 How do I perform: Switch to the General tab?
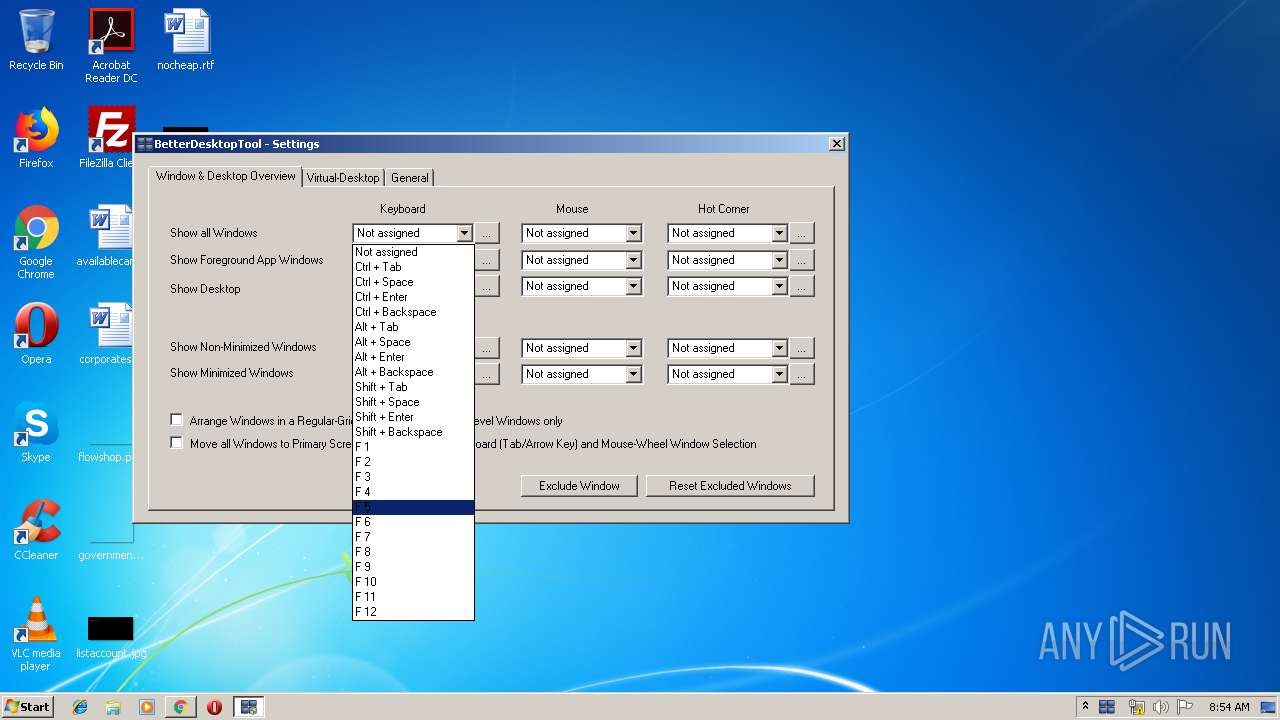(x=410, y=178)
